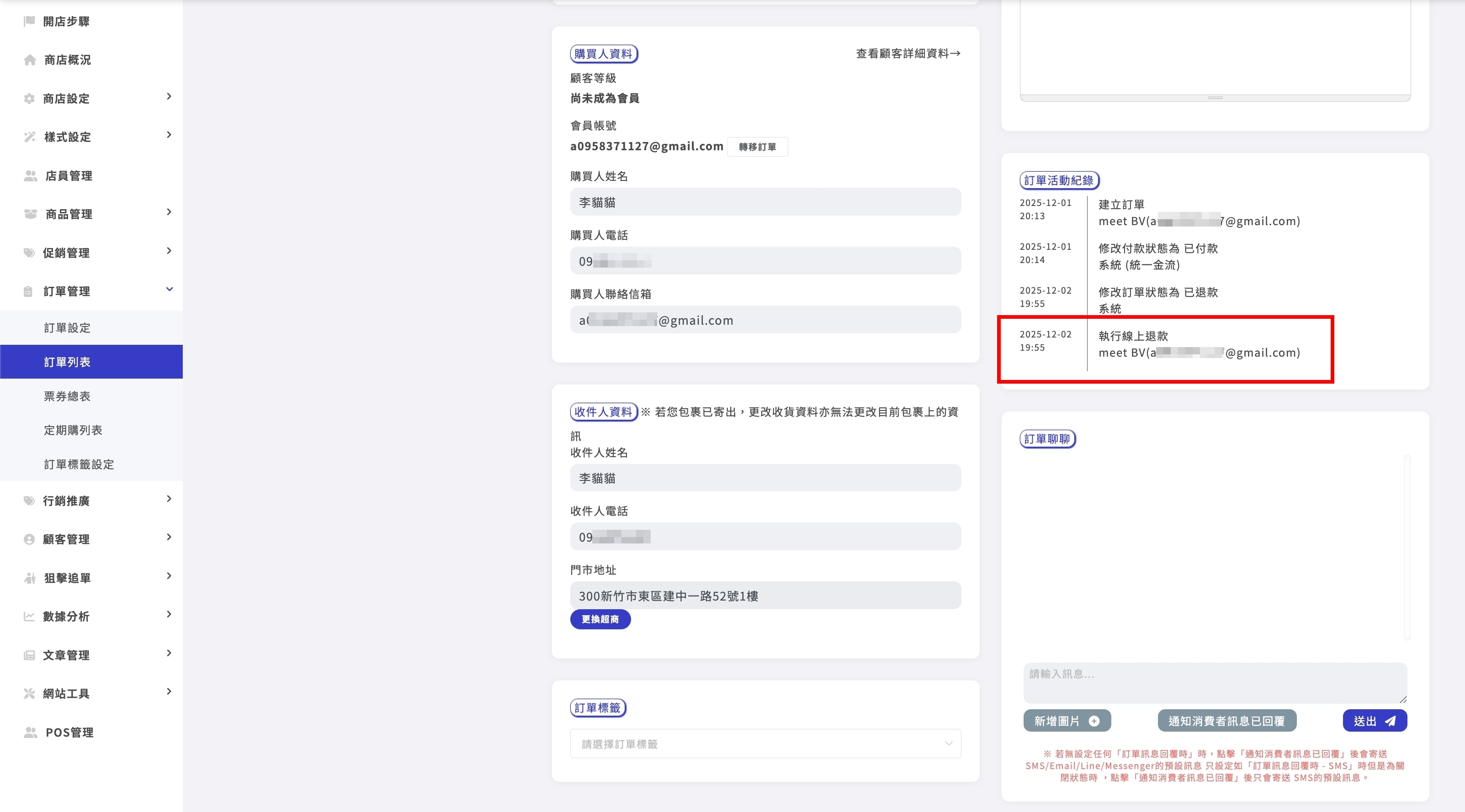Open 訂單標籤設定 in the sidebar

(x=91, y=464)
